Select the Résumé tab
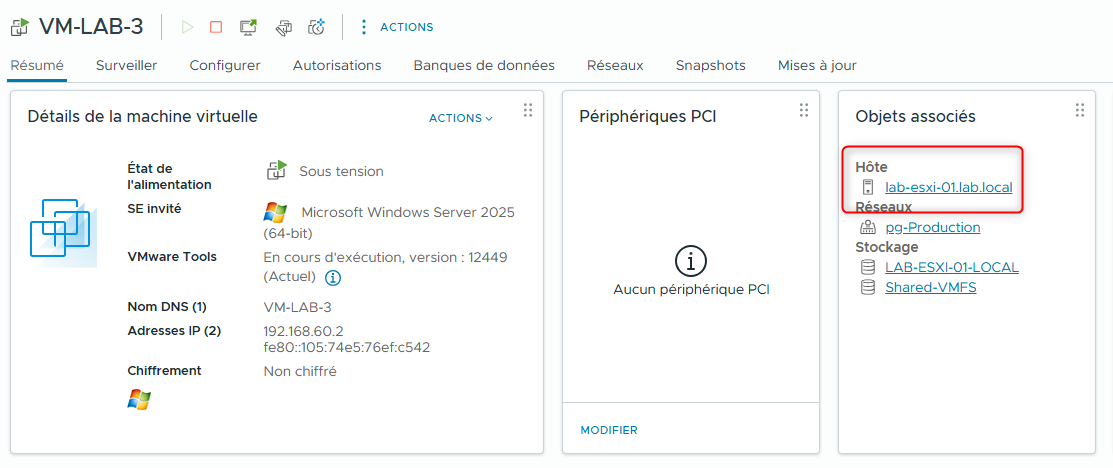Screen dimensions: 1113x468 pyautogui.click(x=36, y=65)
